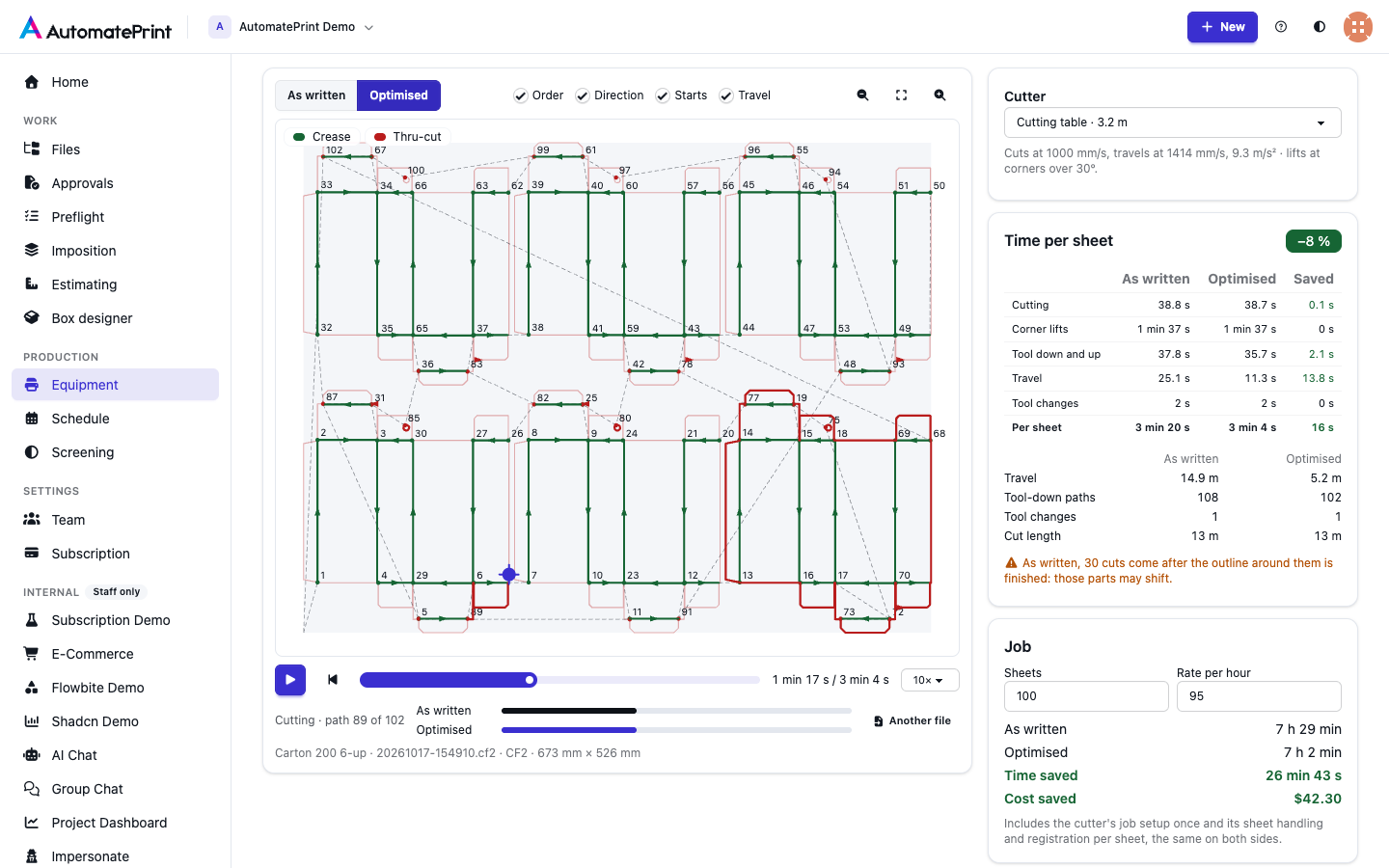
Task: Open the Box designer icon
Action: click(x=32, y=318)
